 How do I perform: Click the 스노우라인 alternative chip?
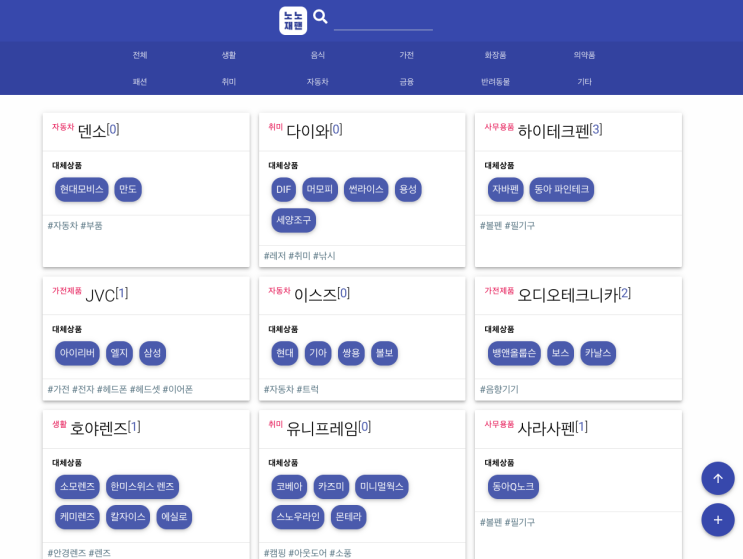298,517
